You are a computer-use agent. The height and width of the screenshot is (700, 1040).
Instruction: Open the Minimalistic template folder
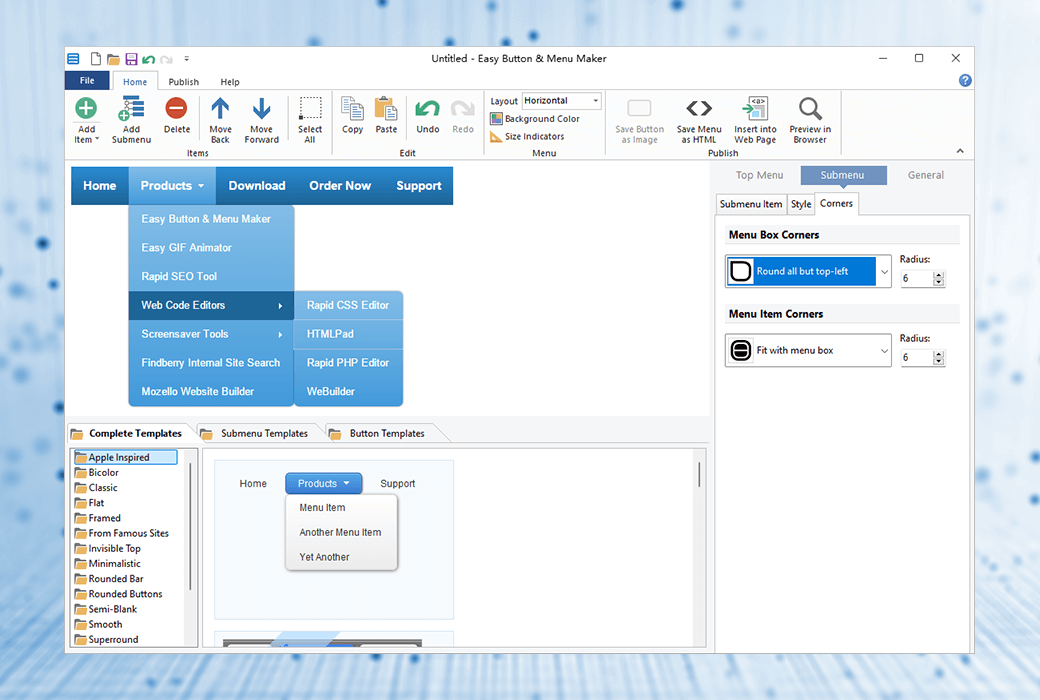tap(108, 563)
